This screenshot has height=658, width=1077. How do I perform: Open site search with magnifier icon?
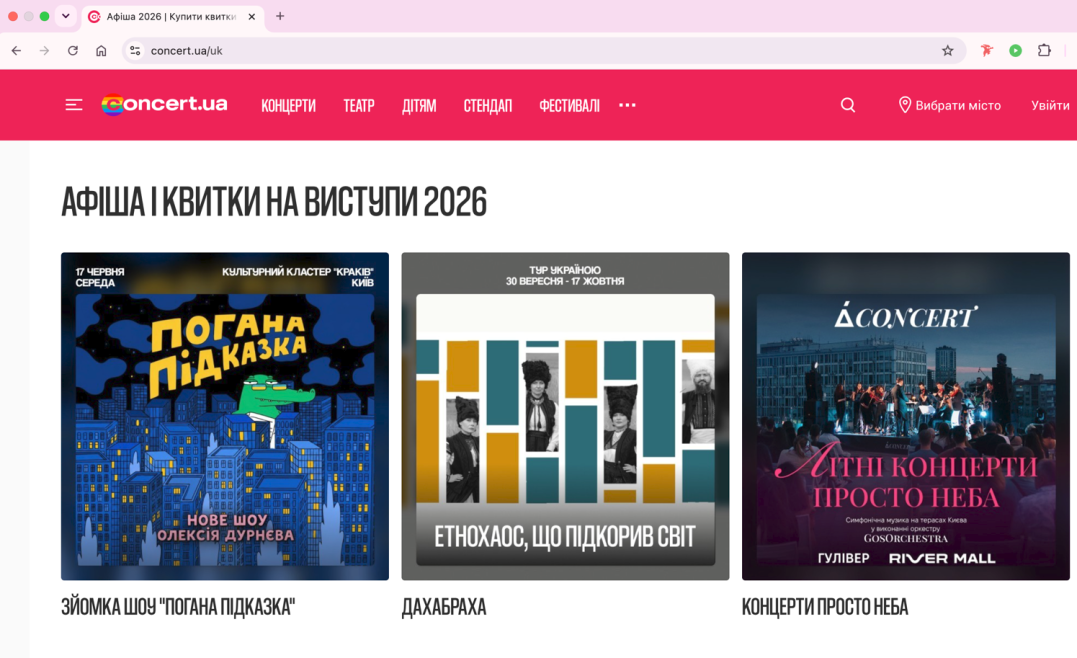(848, 105)
